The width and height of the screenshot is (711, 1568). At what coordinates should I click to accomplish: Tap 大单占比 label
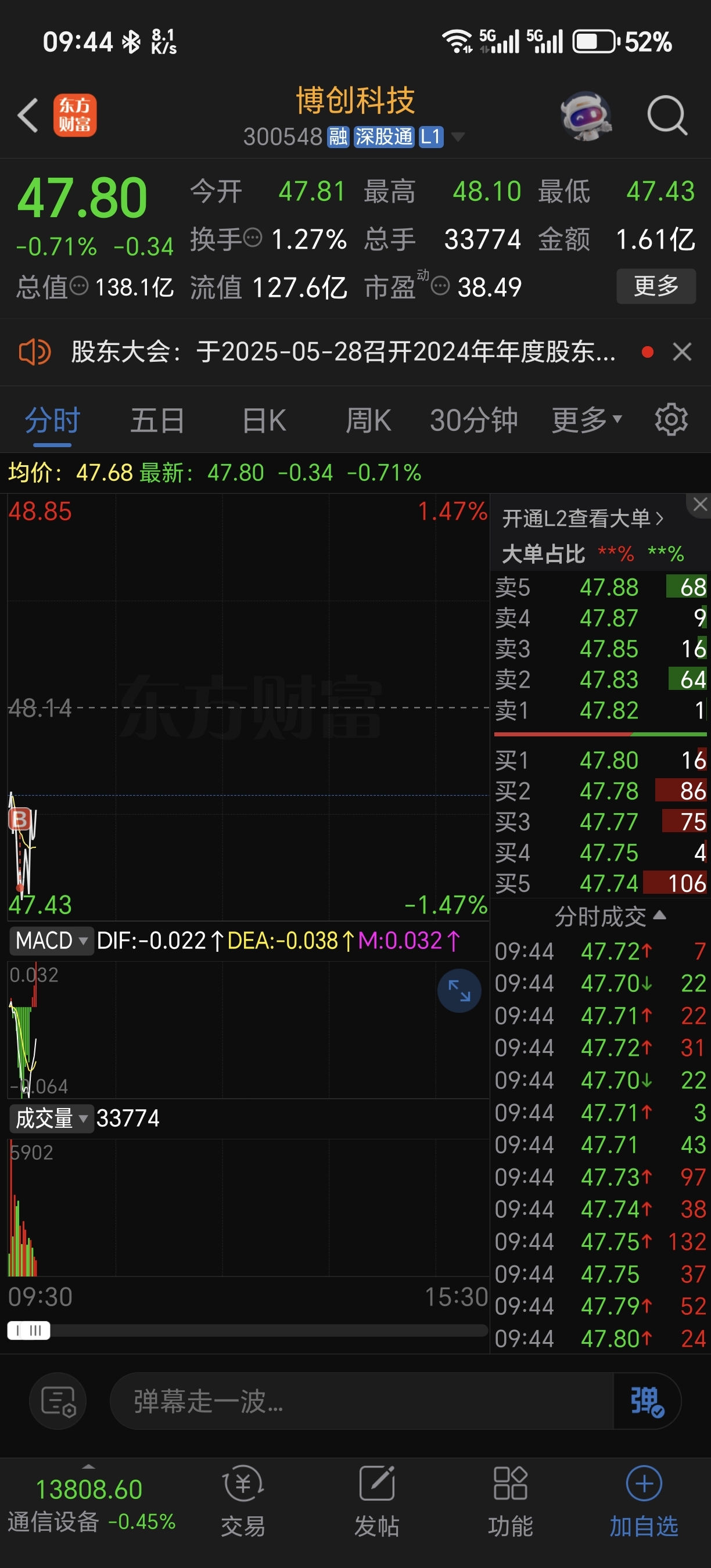click(543, 554)
